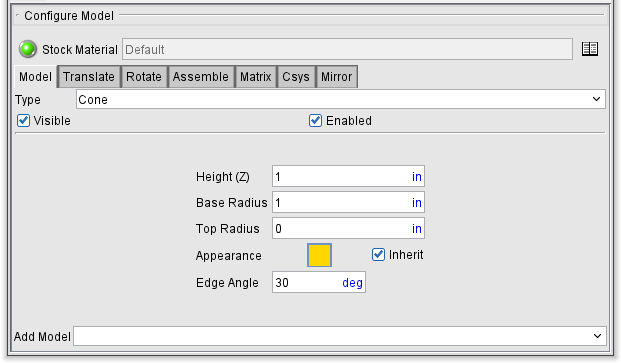Click the Base Radius input field

tap(348, 203)
